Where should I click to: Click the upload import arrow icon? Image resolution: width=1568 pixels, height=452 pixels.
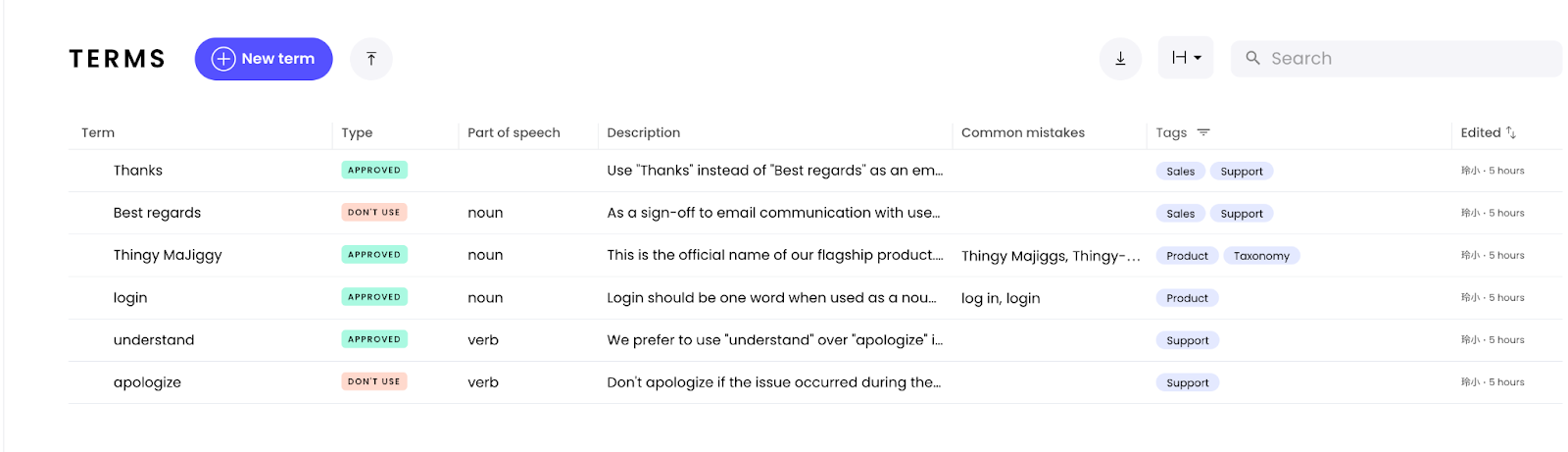tap(371, 59)
